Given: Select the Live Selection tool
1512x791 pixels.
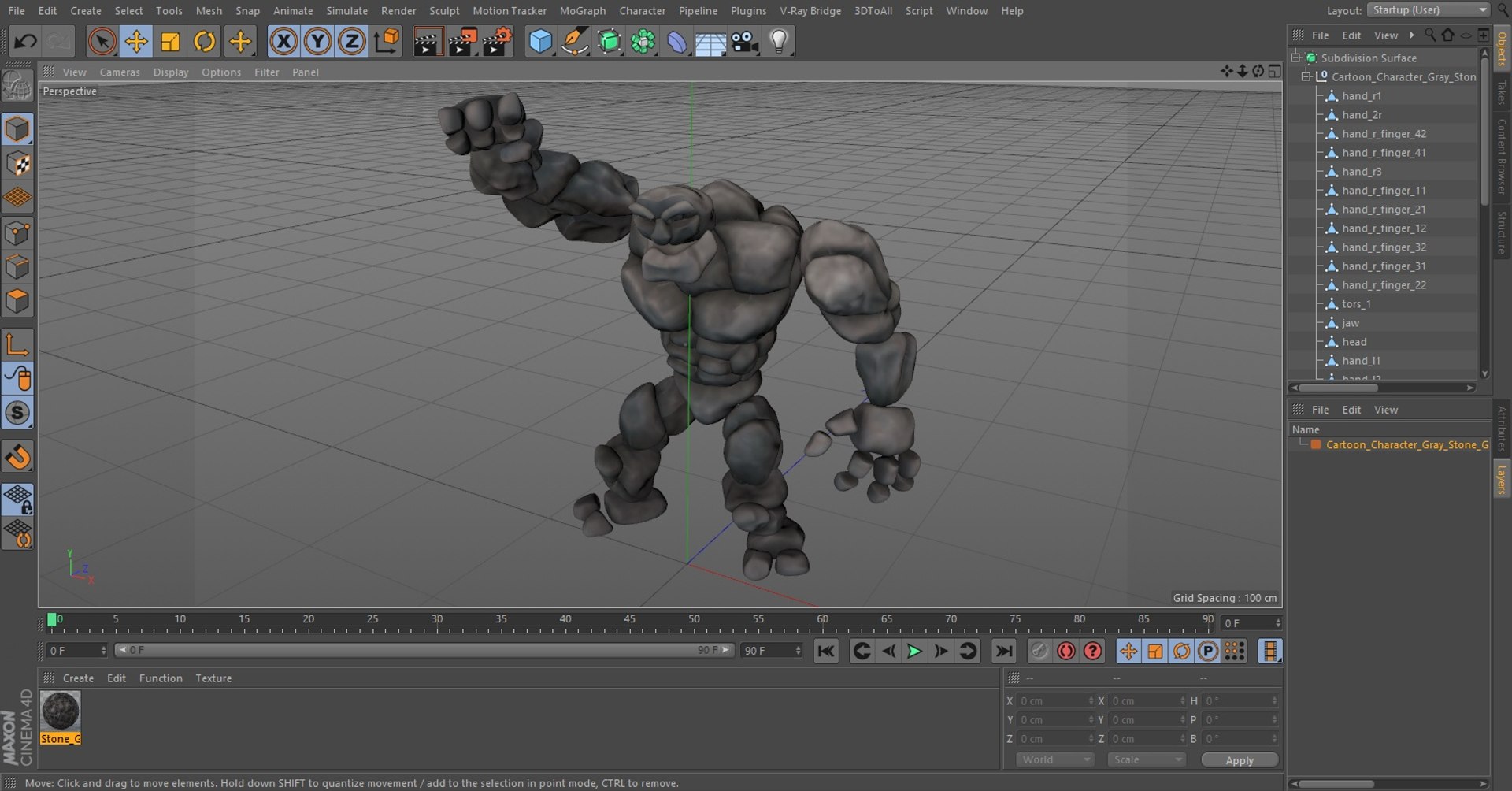Looking at the screenshot, I should point(102,41).
